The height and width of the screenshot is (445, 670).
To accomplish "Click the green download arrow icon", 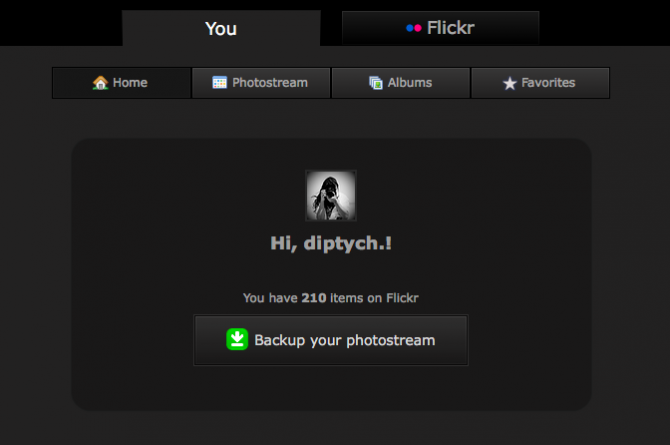I will [x=237, y=339].
